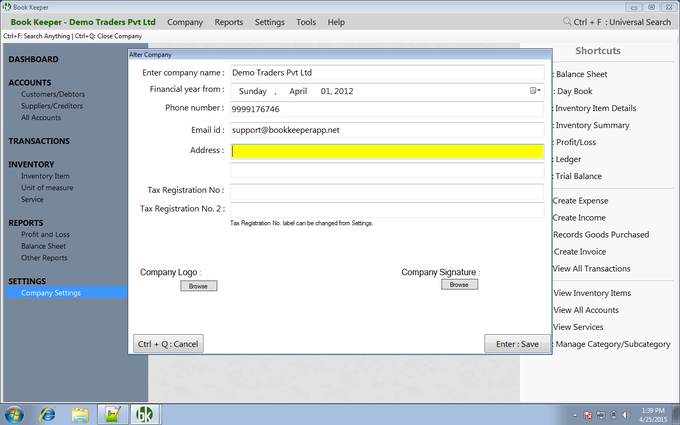680x425 pixels.
Task: Click View Inventory Items shortcut
Action: coord(592,293)
